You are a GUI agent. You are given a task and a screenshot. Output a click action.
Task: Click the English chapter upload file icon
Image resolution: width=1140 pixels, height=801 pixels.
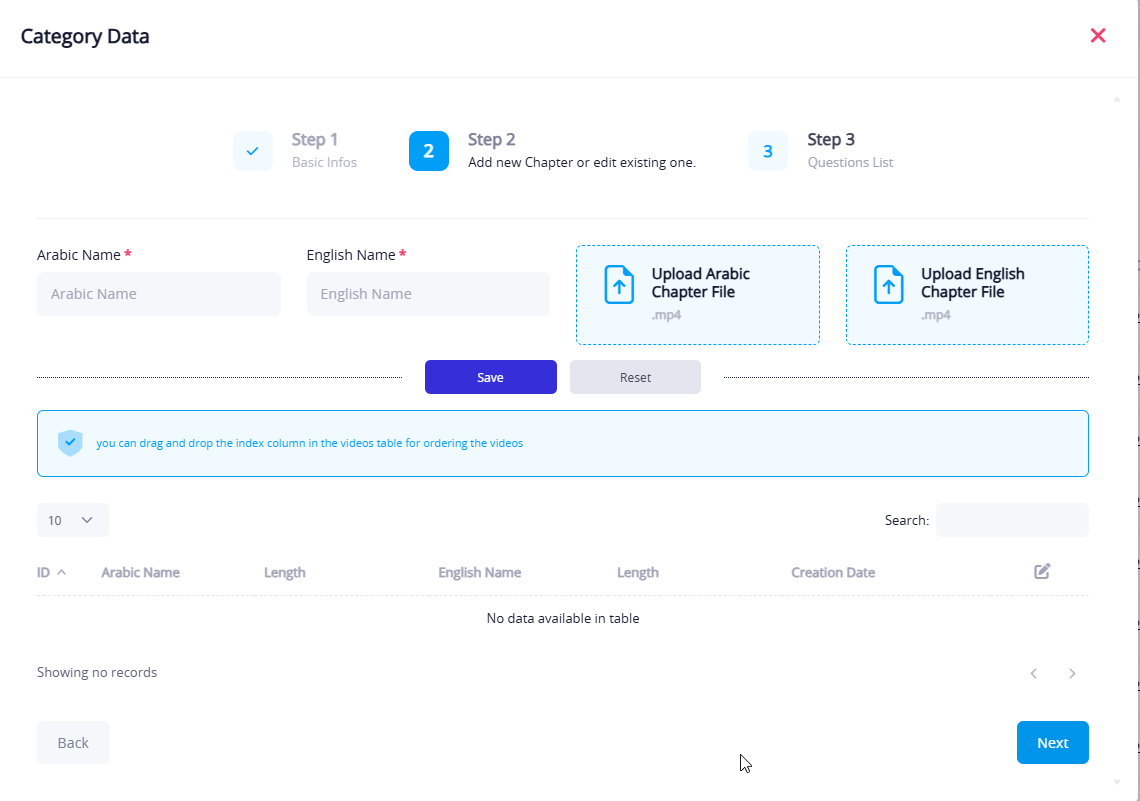pyautogui.click(x=888, y=285)
